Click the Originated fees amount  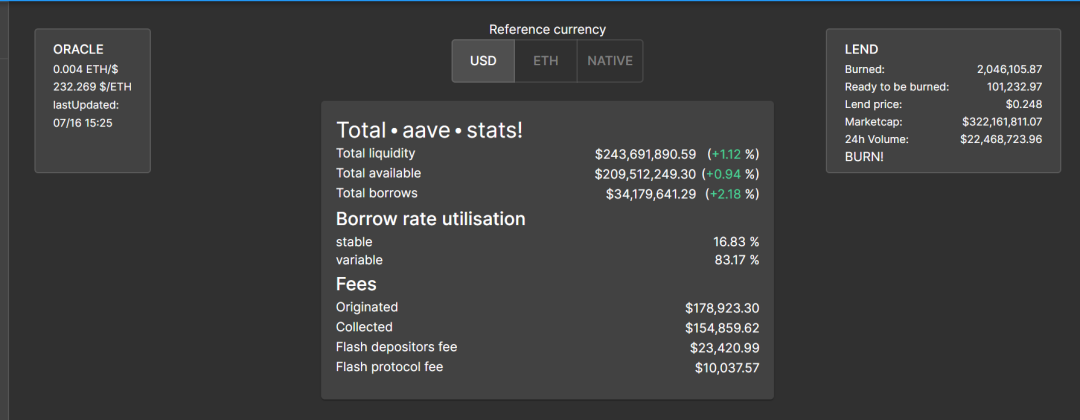(722, 308)
